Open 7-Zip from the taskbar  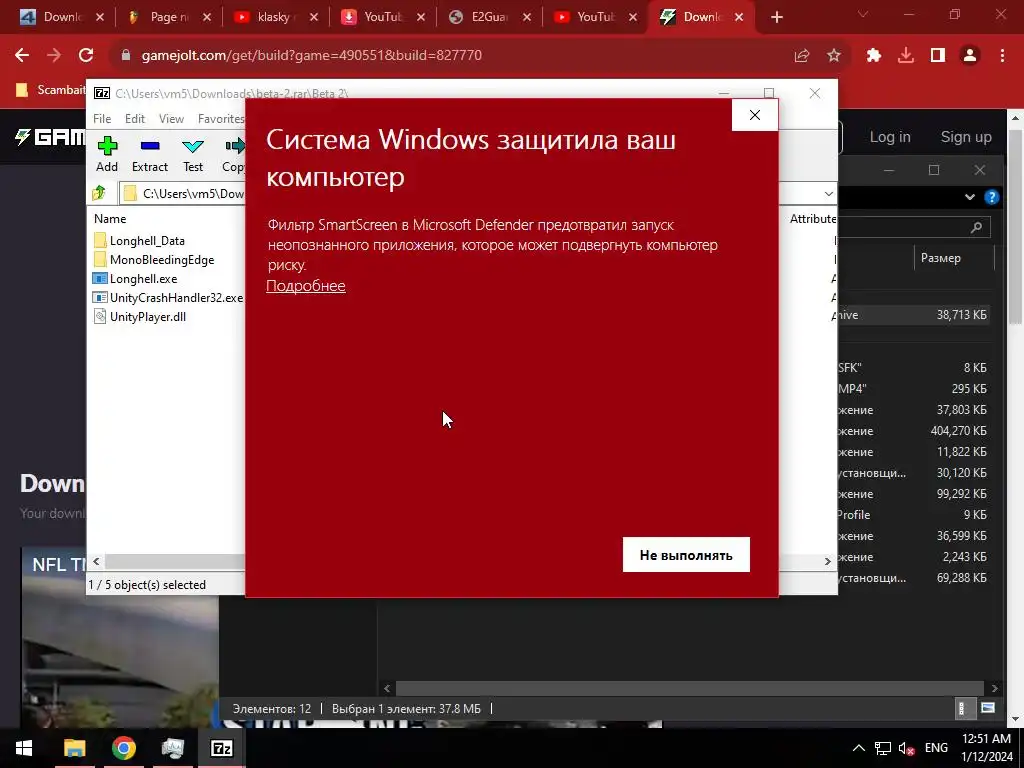click(221, 748)
